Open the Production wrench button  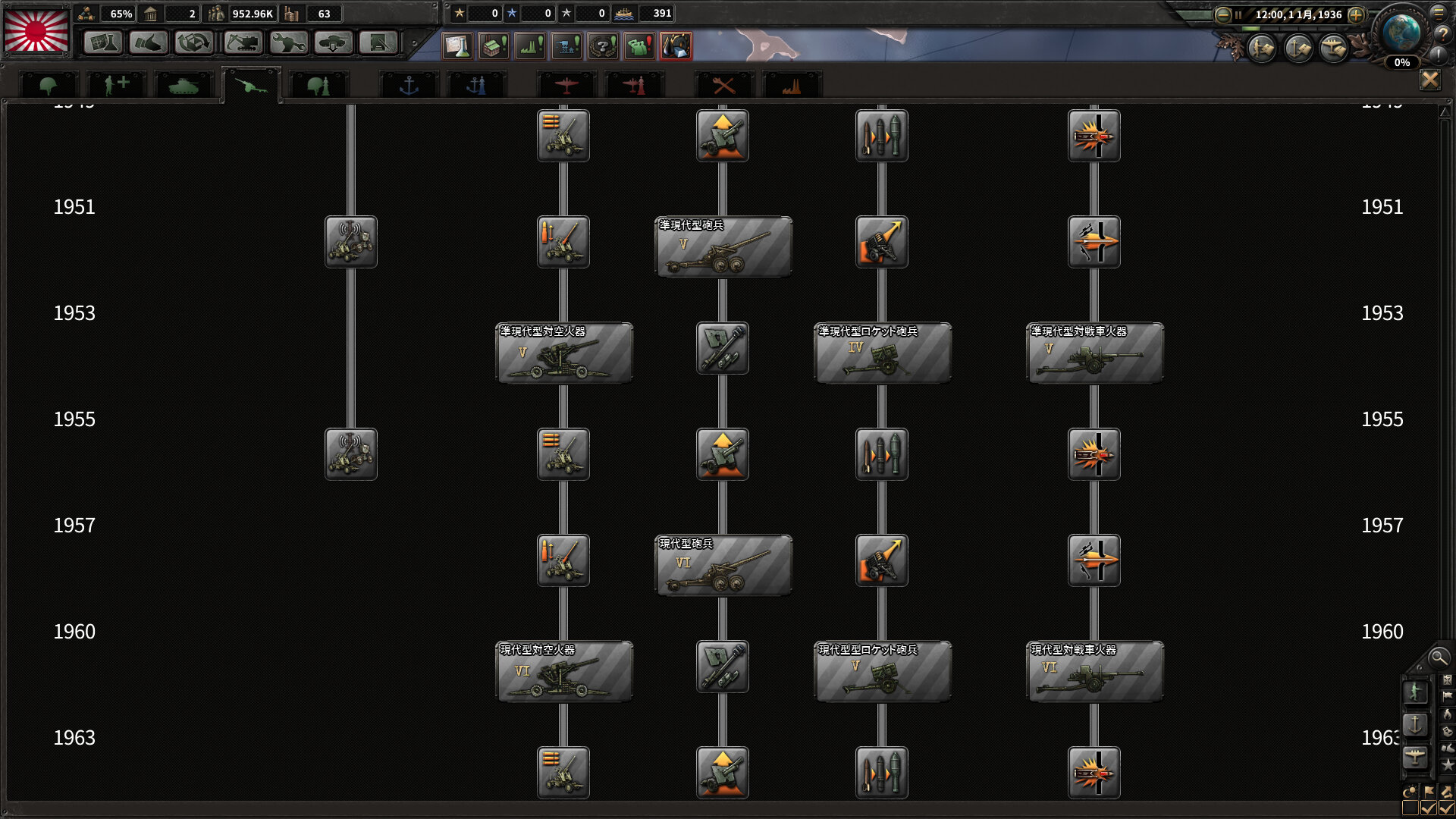tap(288, 43)
